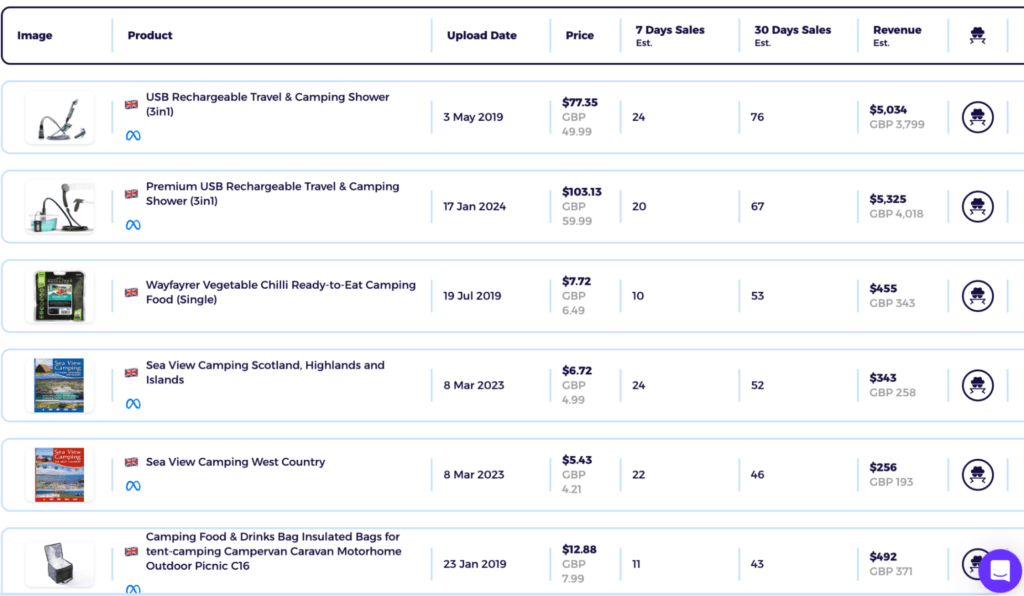1024x596 pixels.
Task: Click the Sea View Camping Scotland book cover thumbnail
Action: pos(59,384)
